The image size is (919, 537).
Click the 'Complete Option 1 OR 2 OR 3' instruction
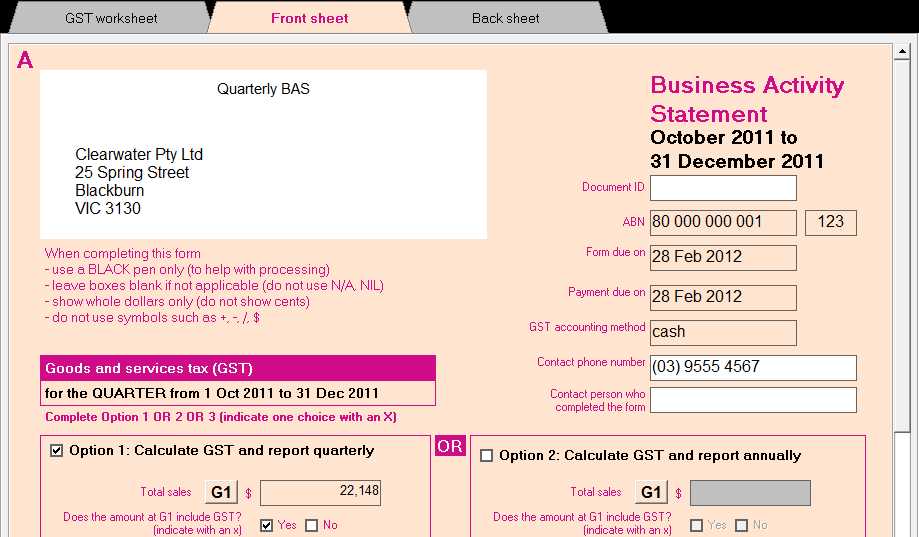220,417
